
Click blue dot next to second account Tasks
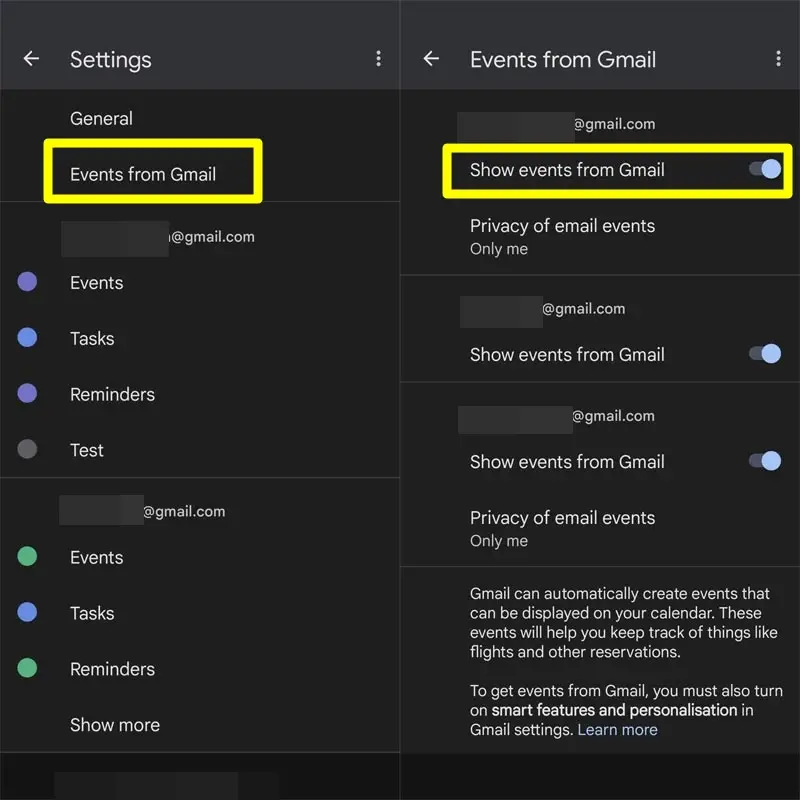27,612
